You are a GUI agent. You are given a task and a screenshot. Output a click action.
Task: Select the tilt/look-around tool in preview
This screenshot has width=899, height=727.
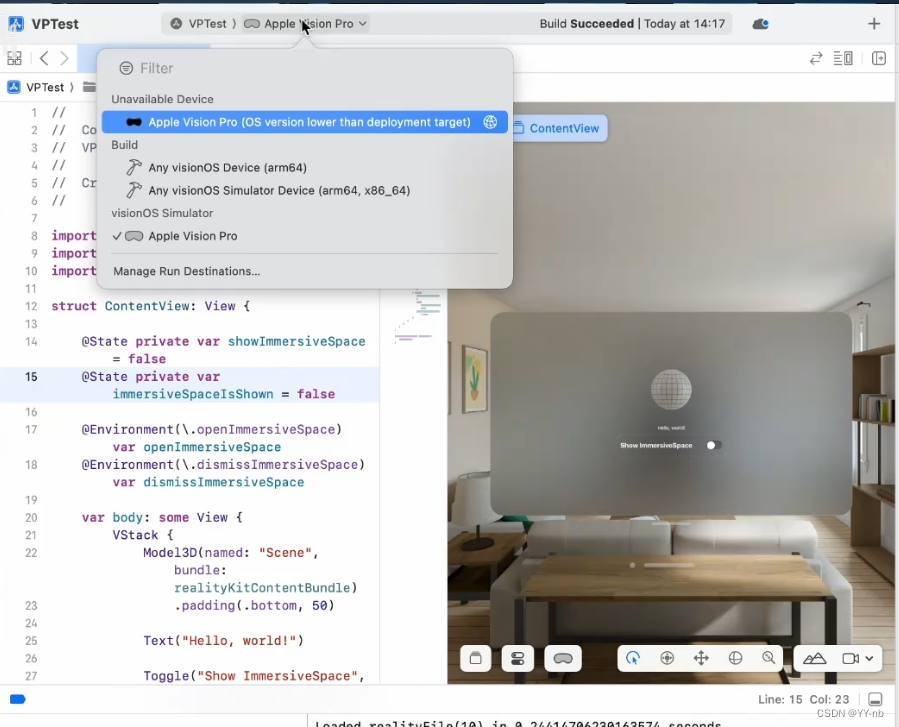[x=667, y=658]
